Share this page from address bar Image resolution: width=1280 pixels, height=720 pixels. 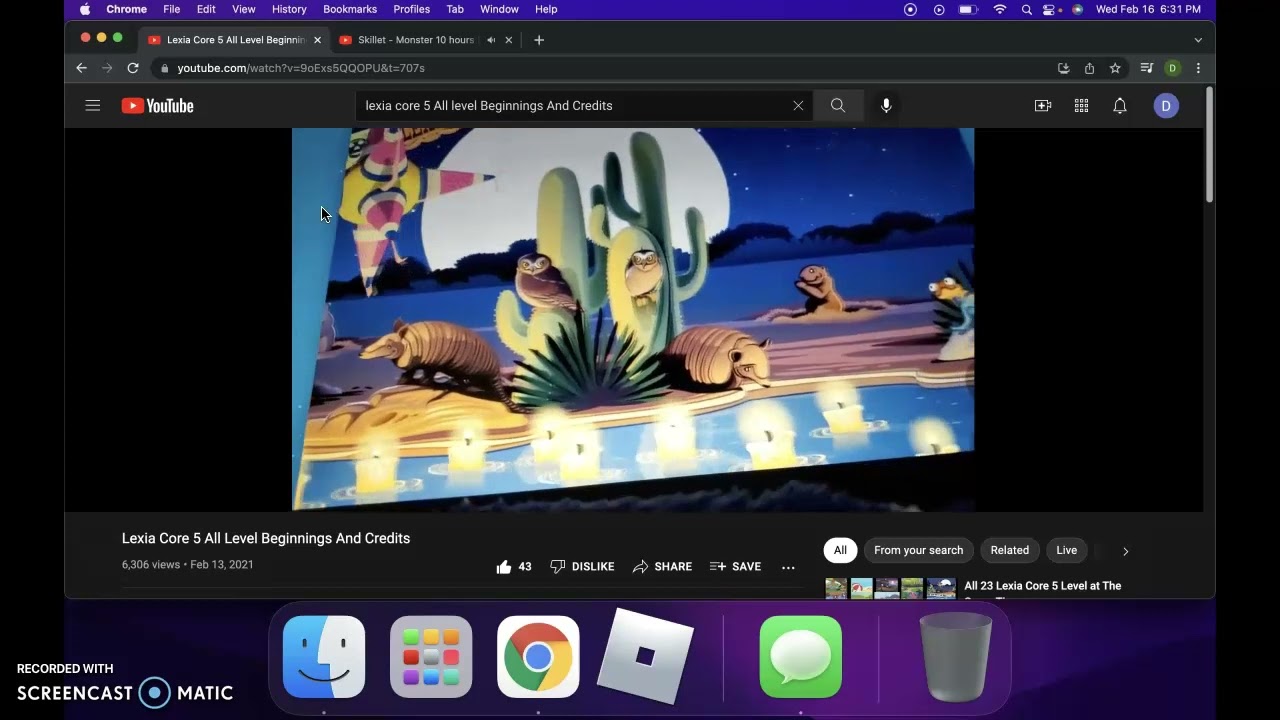1089,68
